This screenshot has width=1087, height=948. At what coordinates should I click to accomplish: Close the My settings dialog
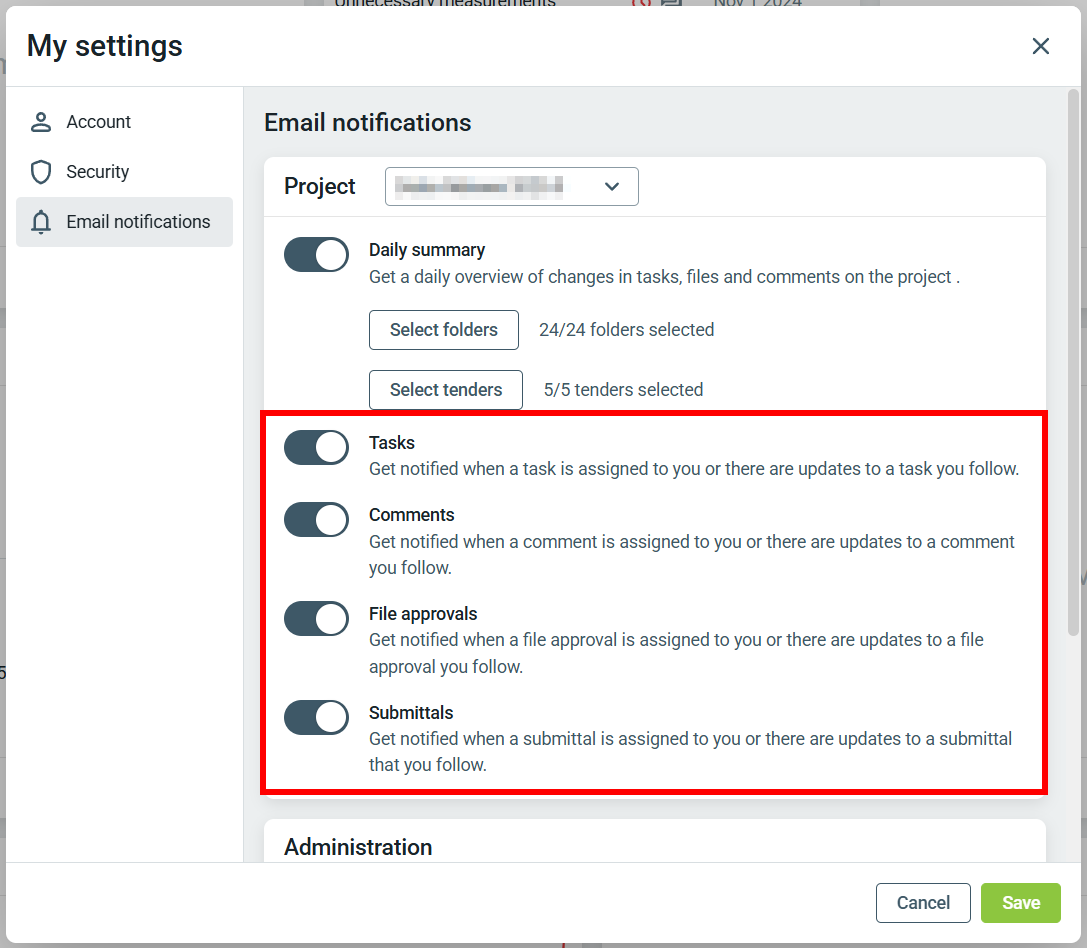(x=1041, y=46)
